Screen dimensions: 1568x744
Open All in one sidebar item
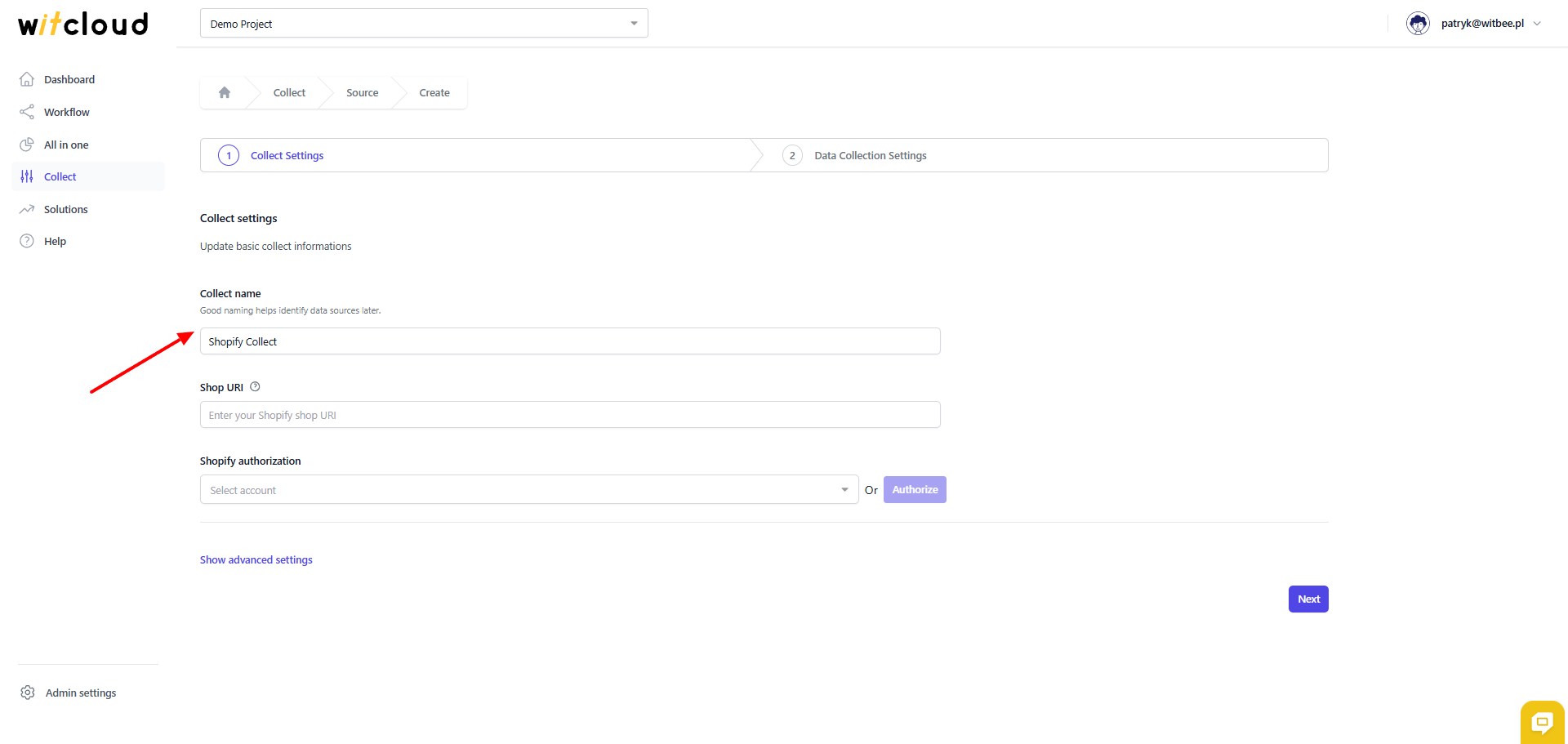(88, 145)
